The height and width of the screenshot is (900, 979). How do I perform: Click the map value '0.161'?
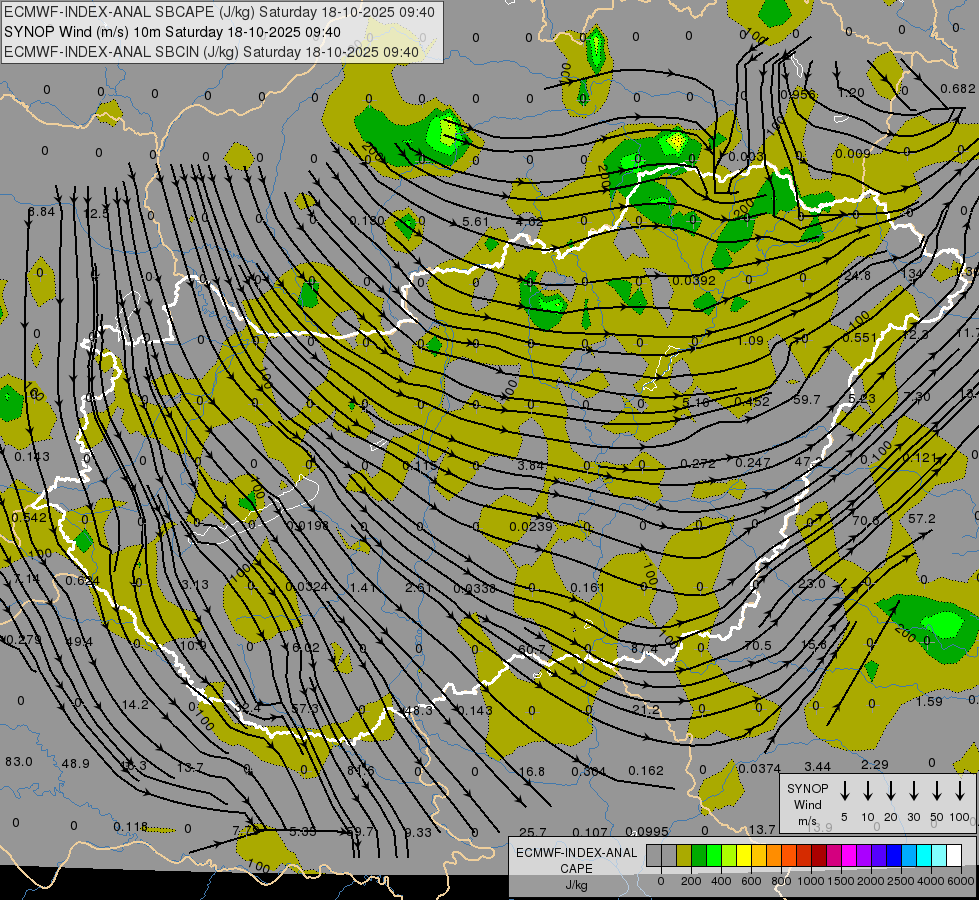[x=588, y=587]
